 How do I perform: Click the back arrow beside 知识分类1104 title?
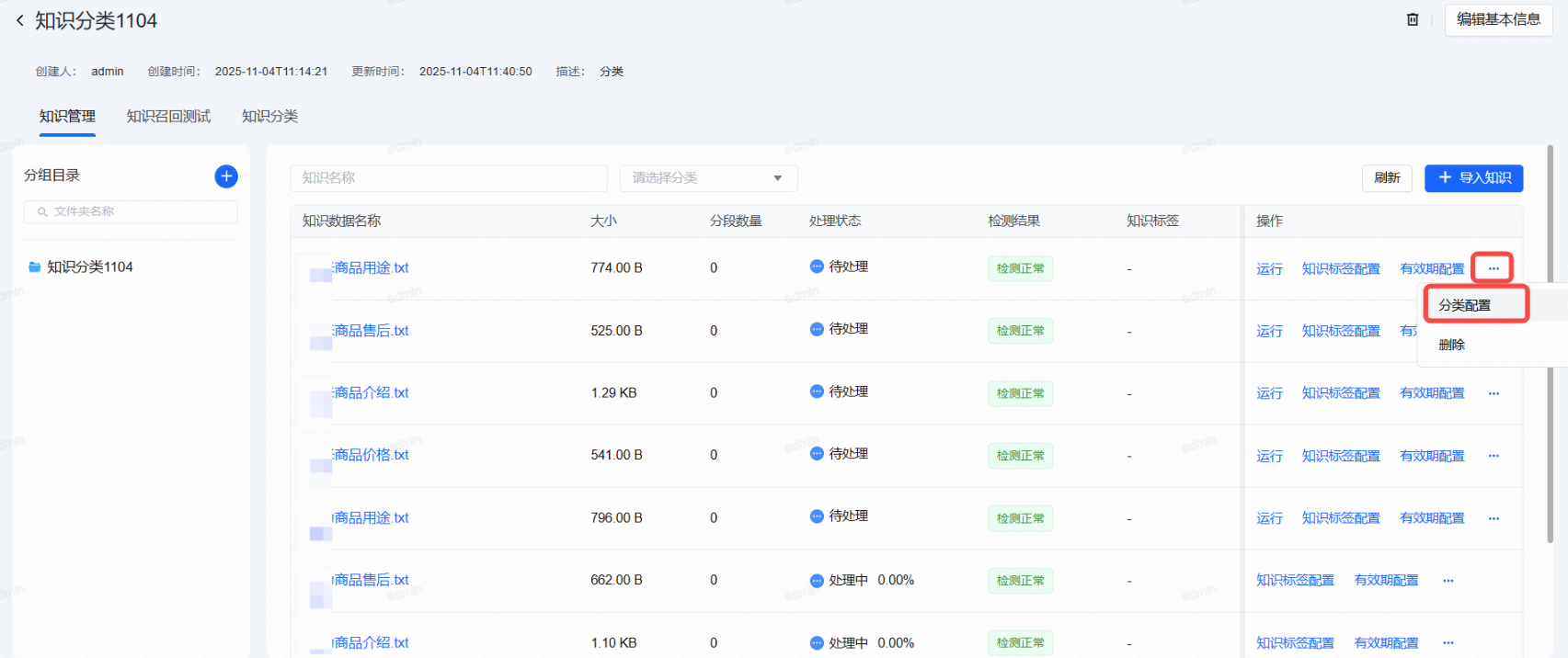(19, 20)
